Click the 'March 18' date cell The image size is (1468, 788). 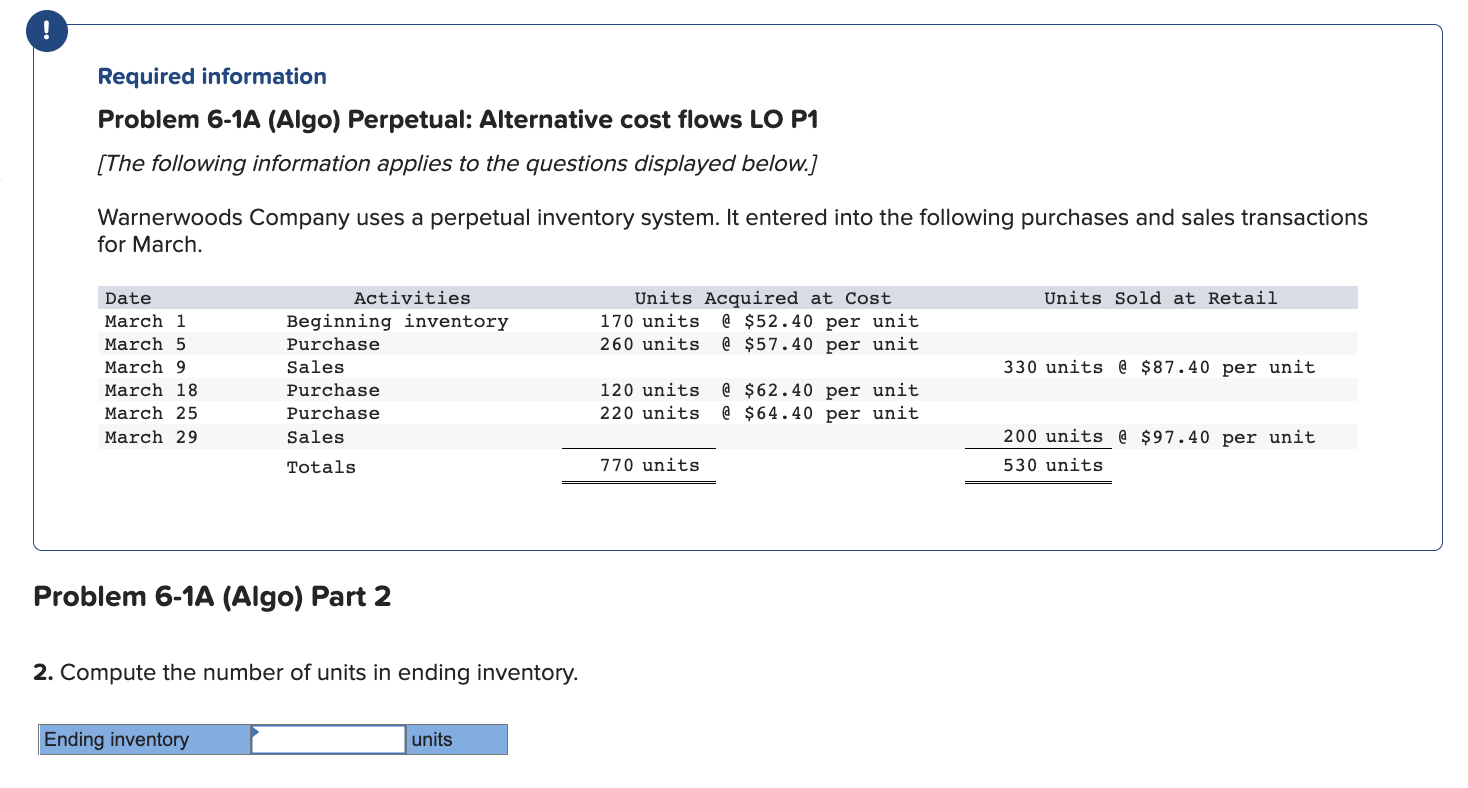pos(151,390)
